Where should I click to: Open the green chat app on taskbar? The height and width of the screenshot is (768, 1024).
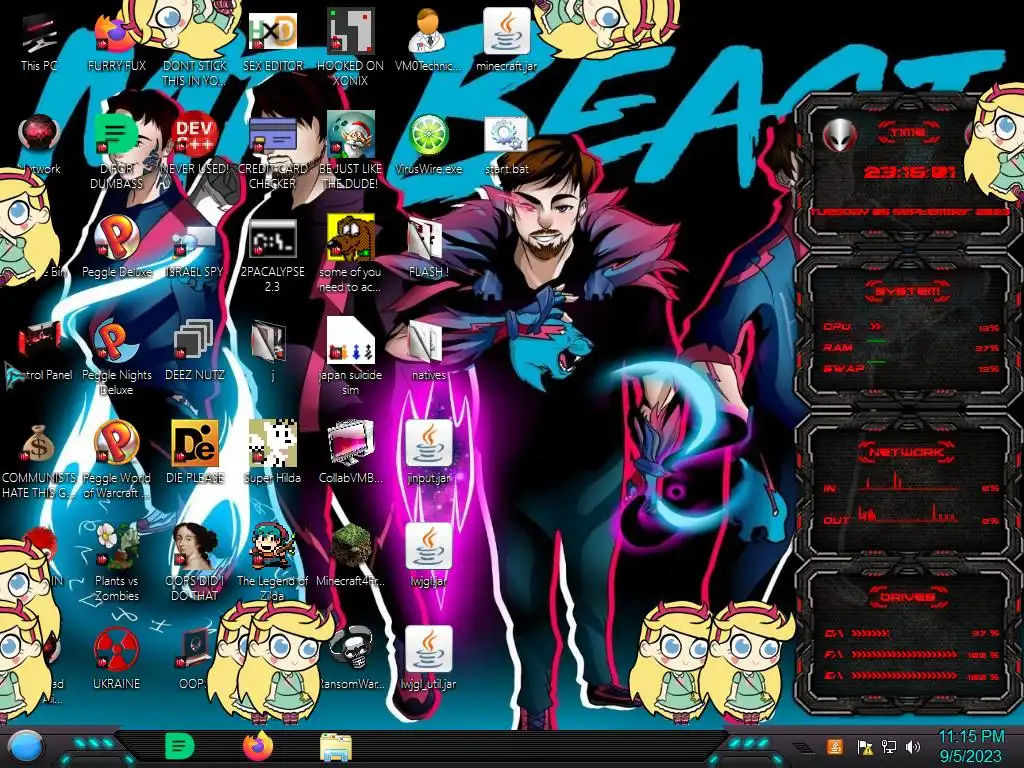point(180,747)
